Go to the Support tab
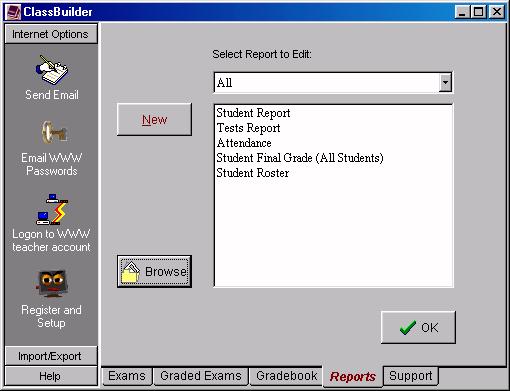The image size is (510, 391). pos(411,376)
